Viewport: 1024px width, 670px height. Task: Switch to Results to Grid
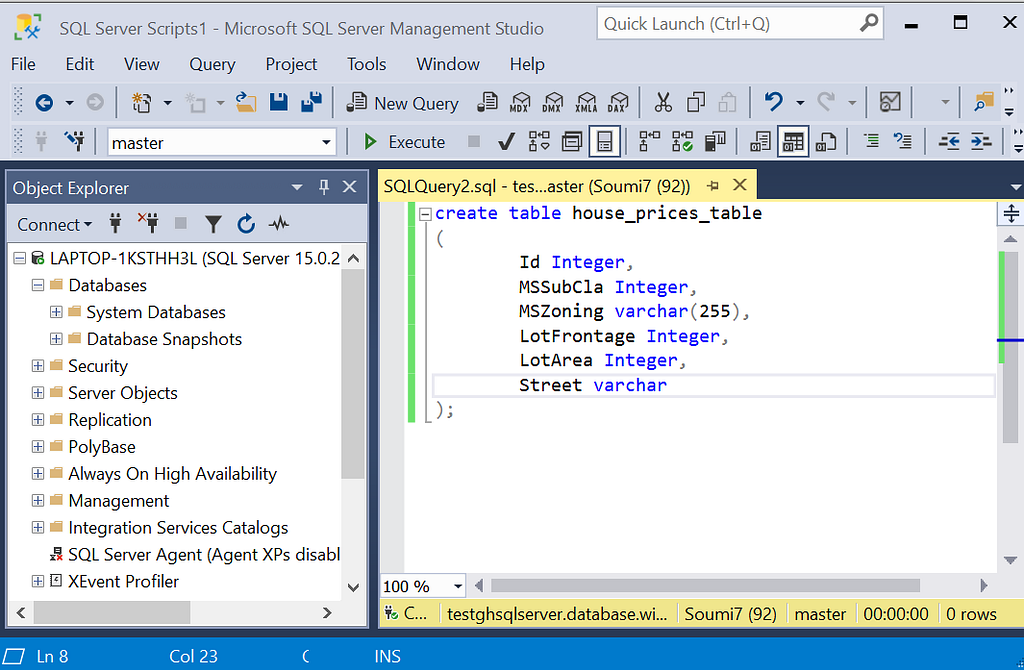[x=793, y=141]
